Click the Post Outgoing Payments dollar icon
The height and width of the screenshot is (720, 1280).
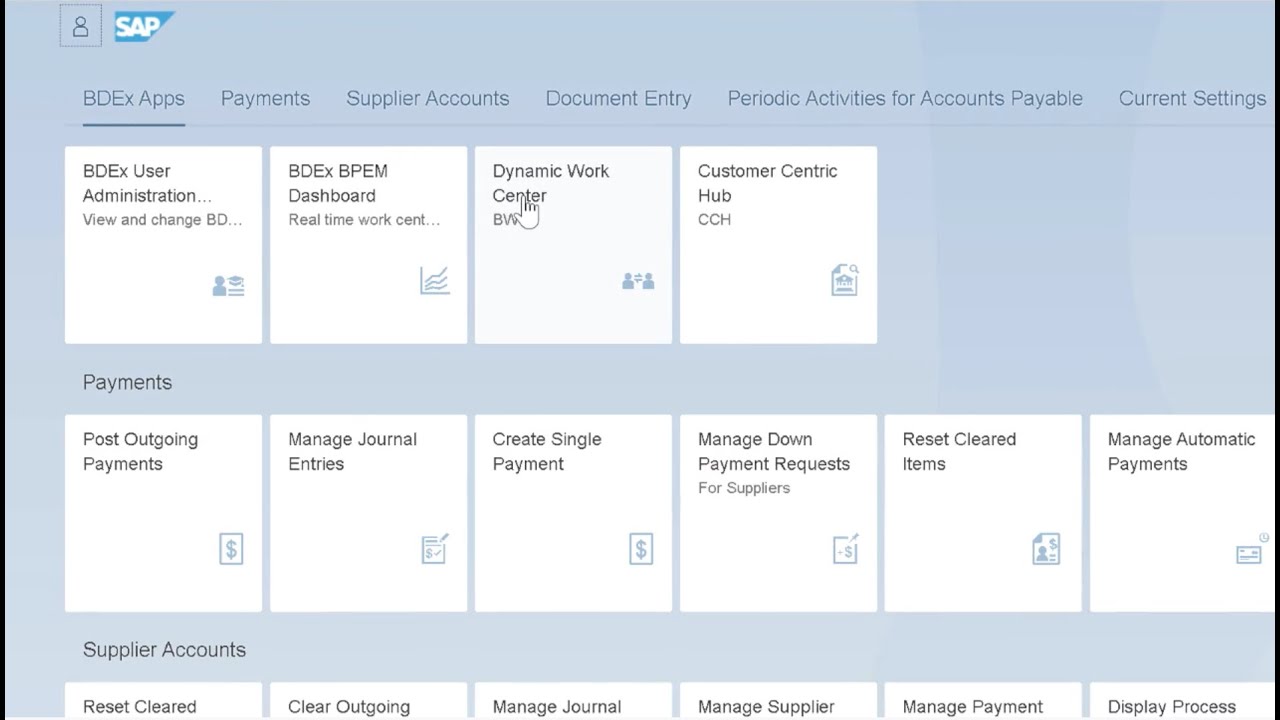tap(231, 549)
